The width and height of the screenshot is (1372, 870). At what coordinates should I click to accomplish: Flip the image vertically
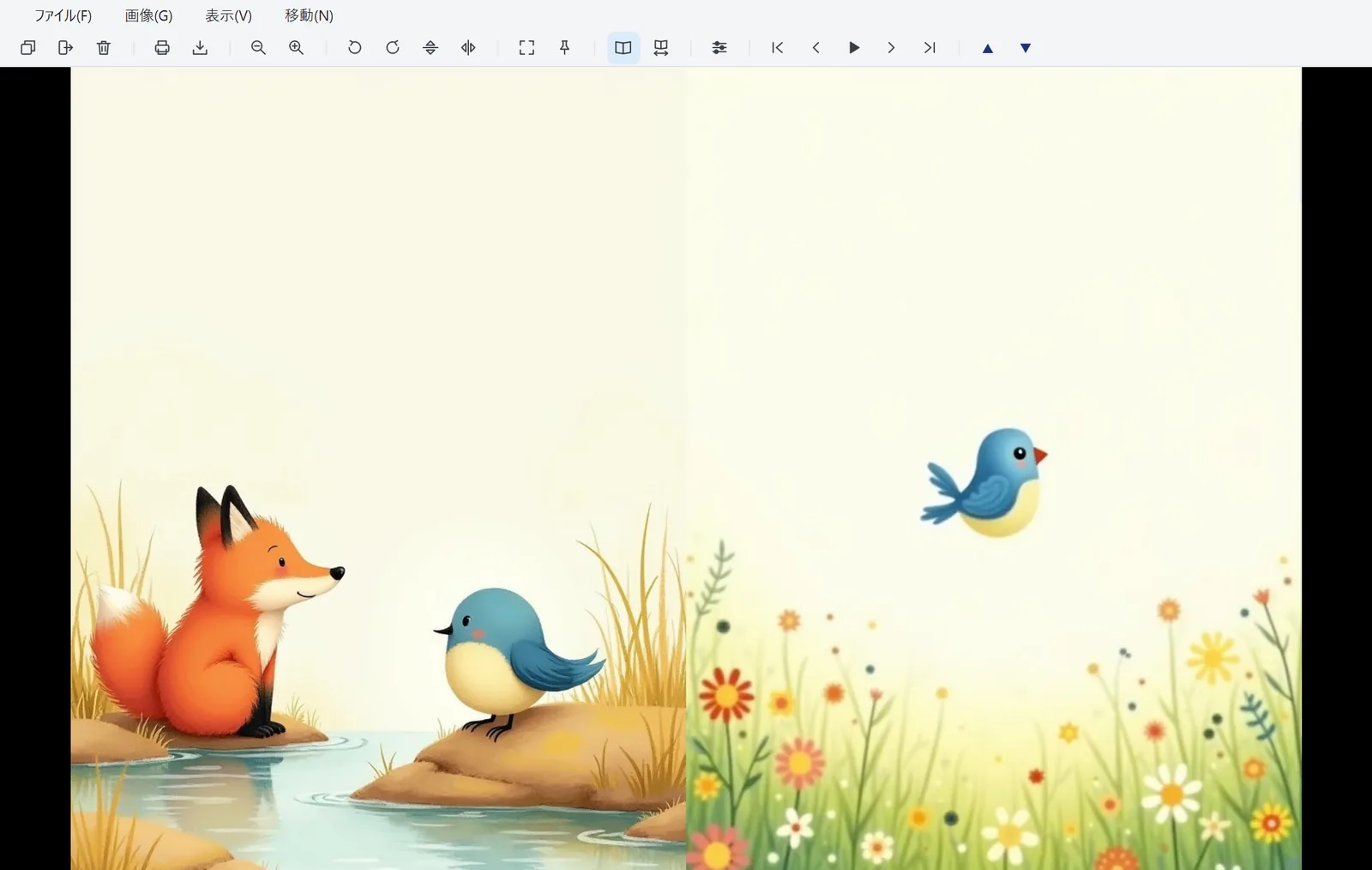(x=430, y=48)
